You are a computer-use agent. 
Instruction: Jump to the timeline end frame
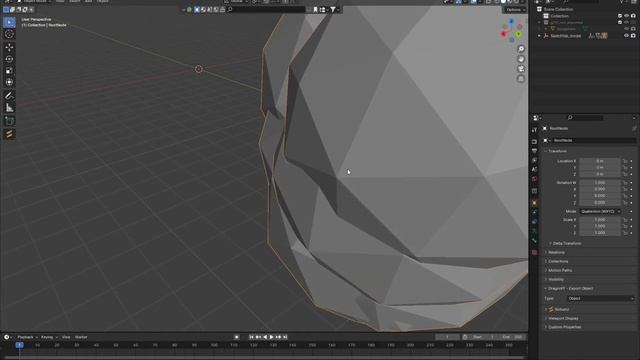click(285, 337)
